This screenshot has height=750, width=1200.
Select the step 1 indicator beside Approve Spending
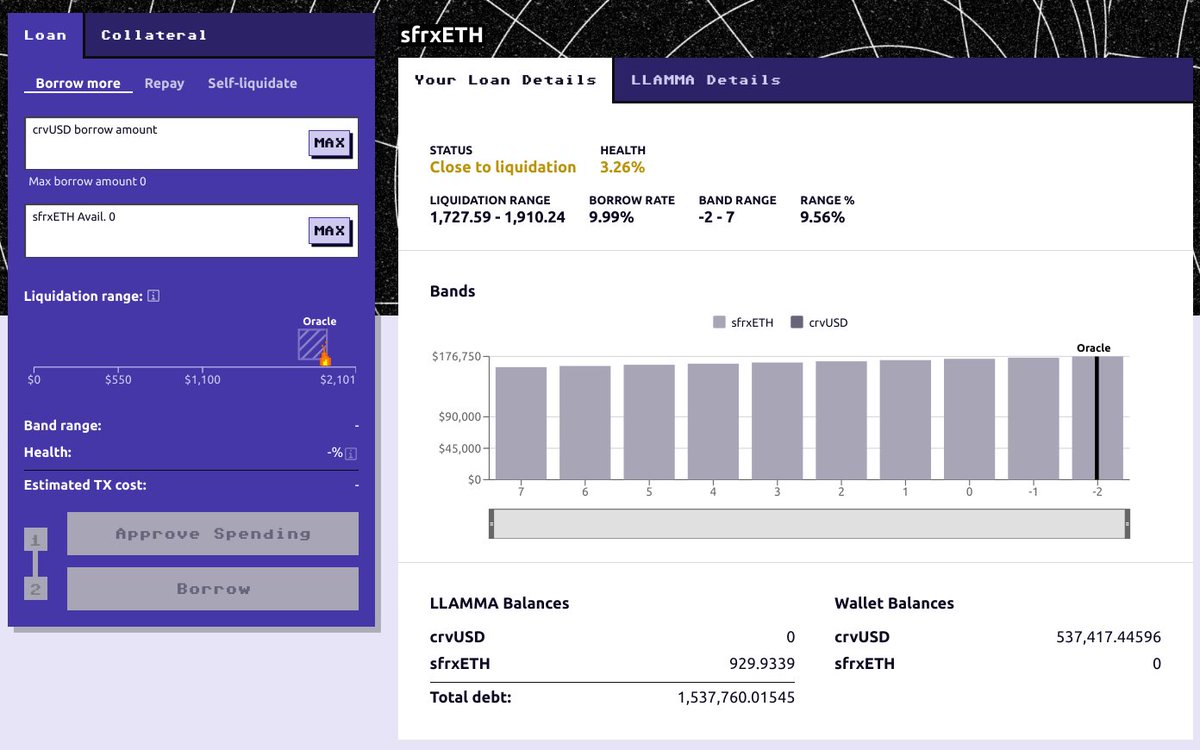pyautogui.click(x=36, y=538)
